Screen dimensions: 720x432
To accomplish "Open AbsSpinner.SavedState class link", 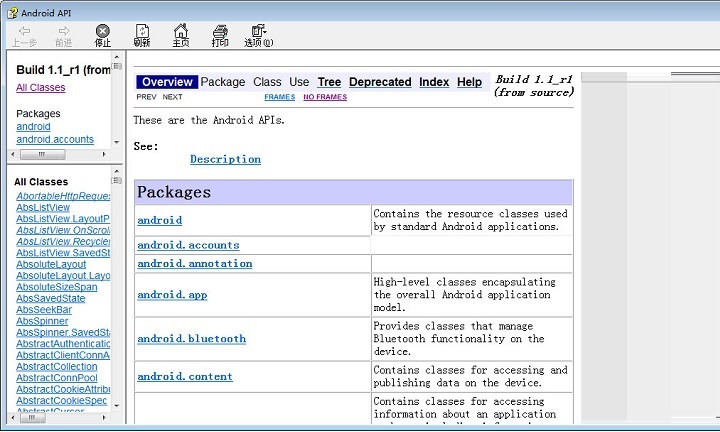I will 63,332.
